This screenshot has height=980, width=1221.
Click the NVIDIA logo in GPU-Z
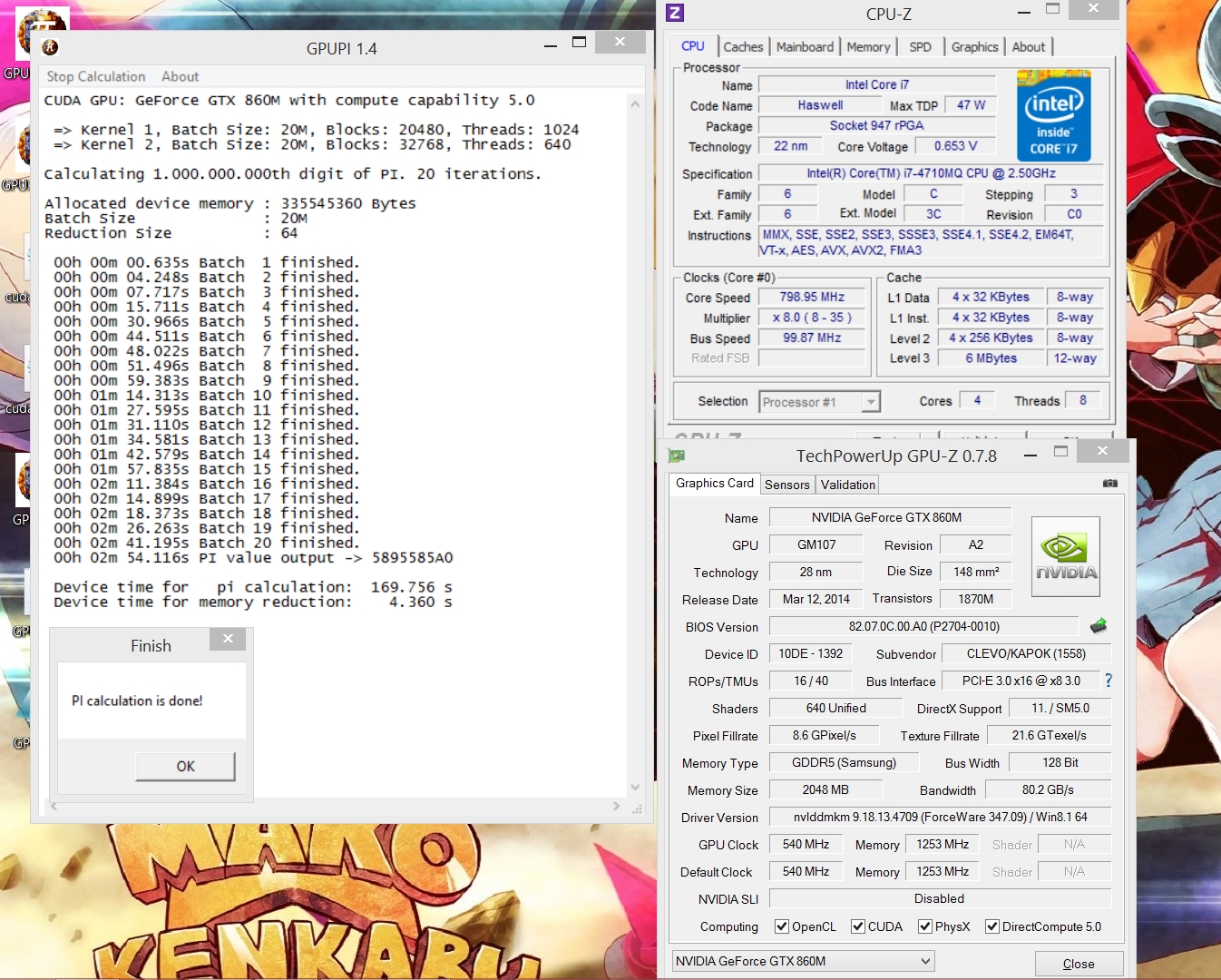point(1066,556)
